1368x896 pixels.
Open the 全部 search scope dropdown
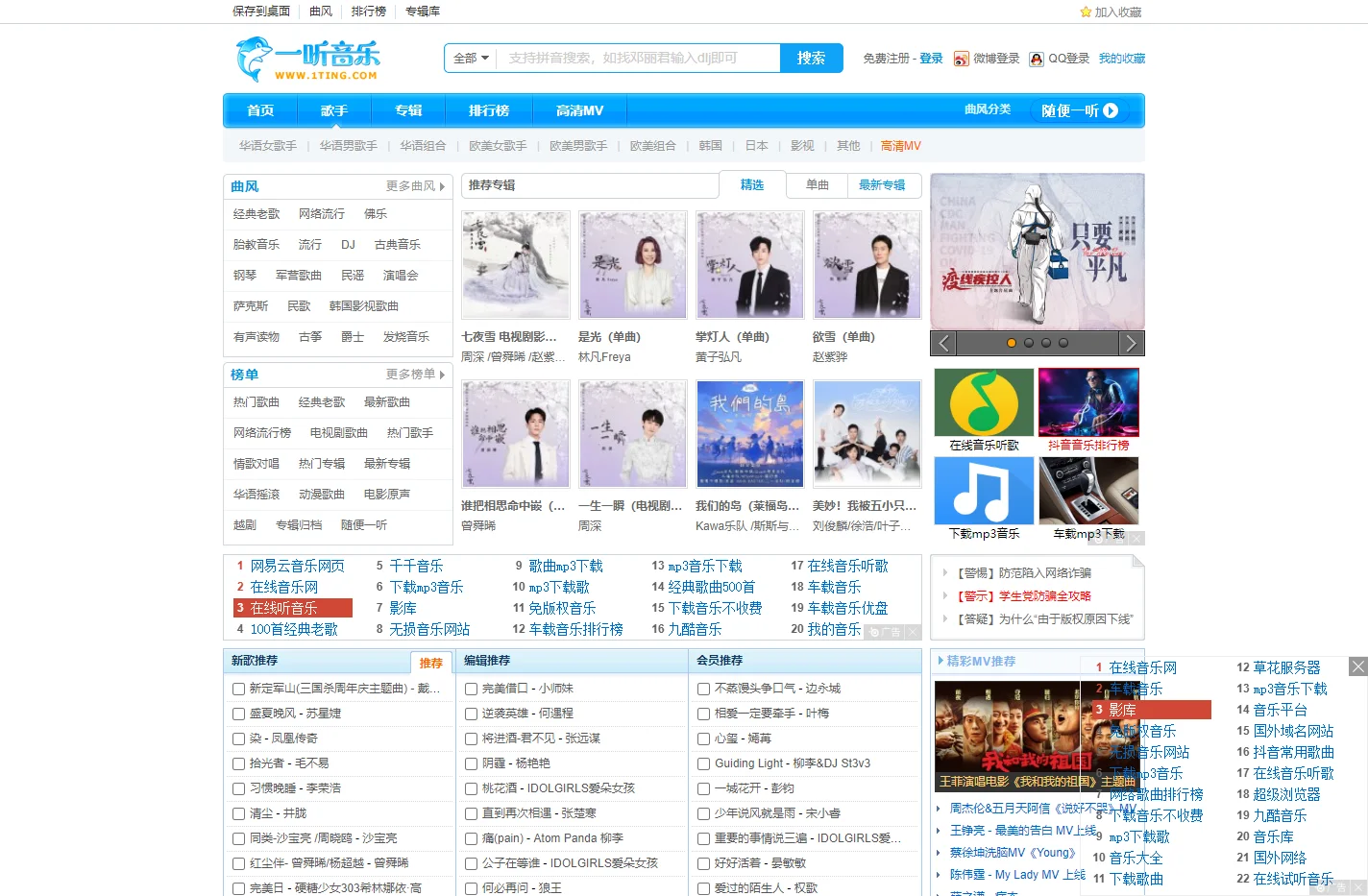click(x=471, y=59)
